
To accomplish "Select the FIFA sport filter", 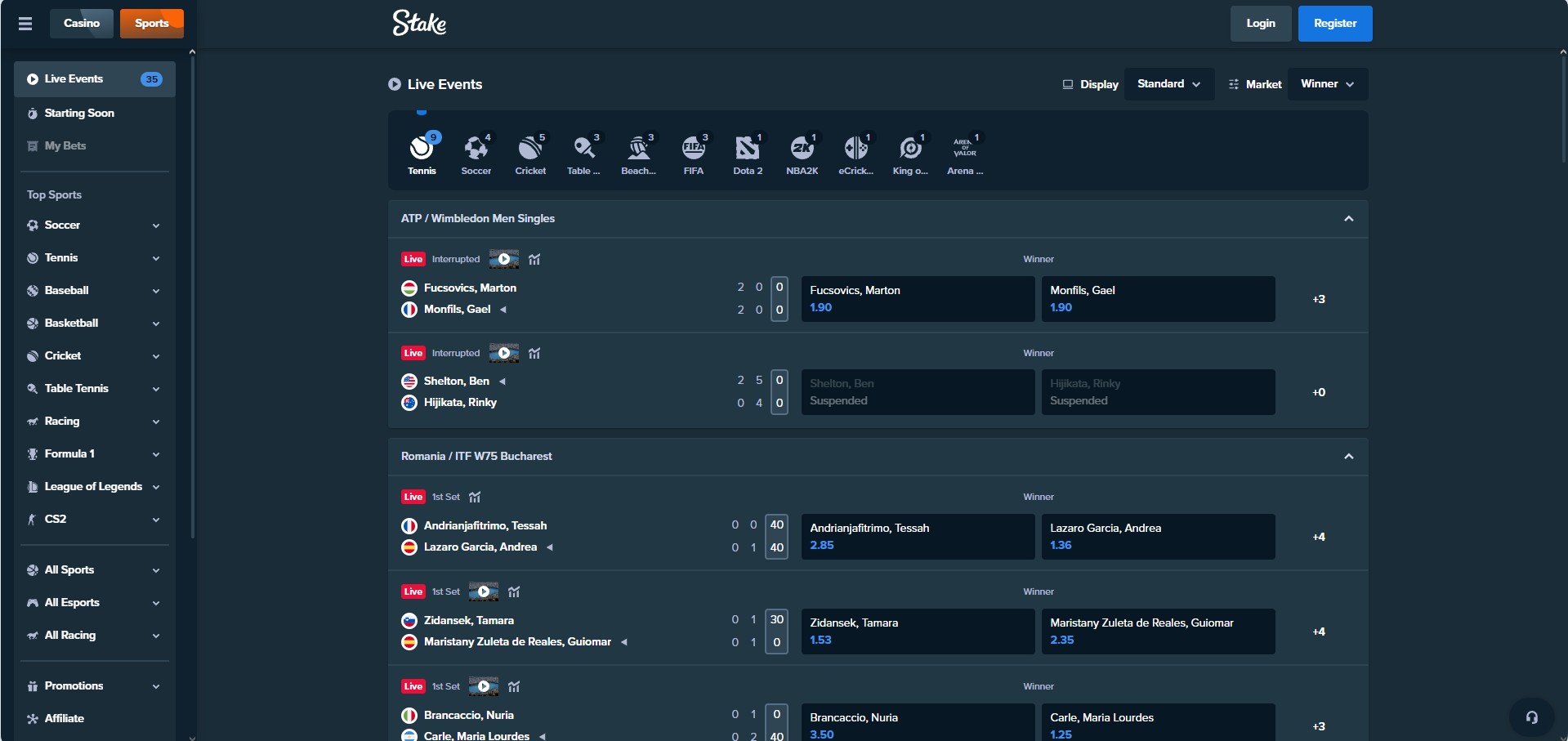I will tap(693, 154).
